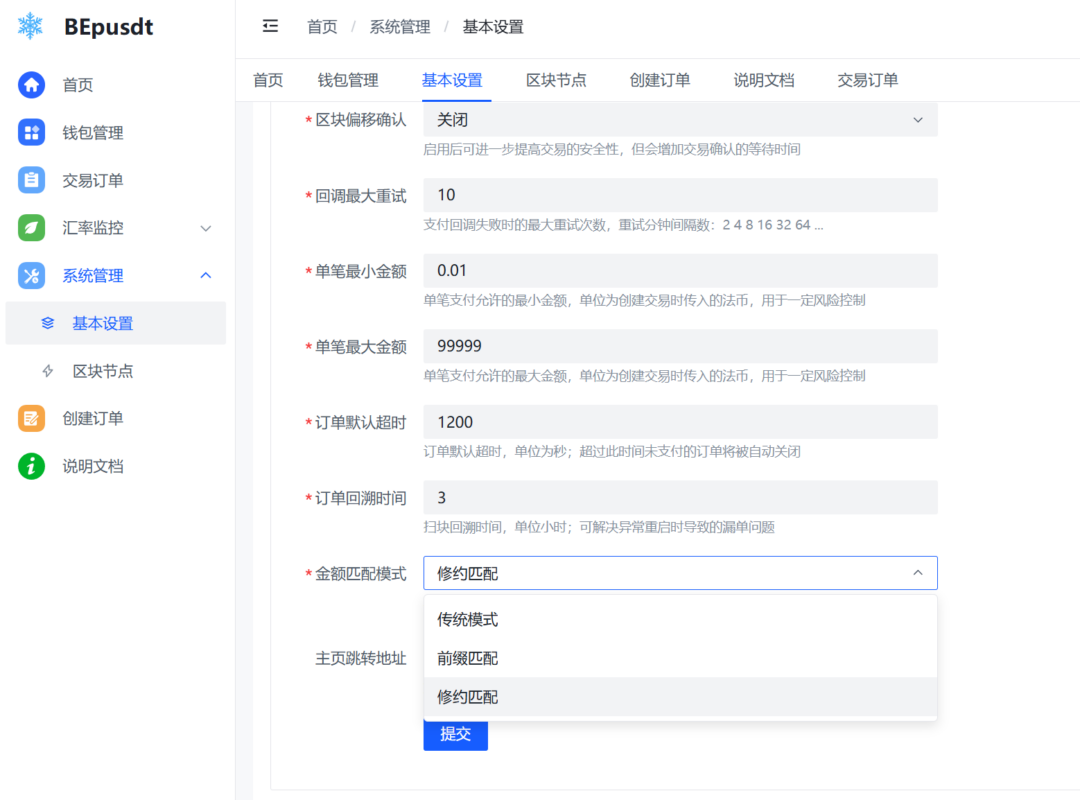Open the 区块偏移确认 dropdown showing 关闭

pos(680,120)
